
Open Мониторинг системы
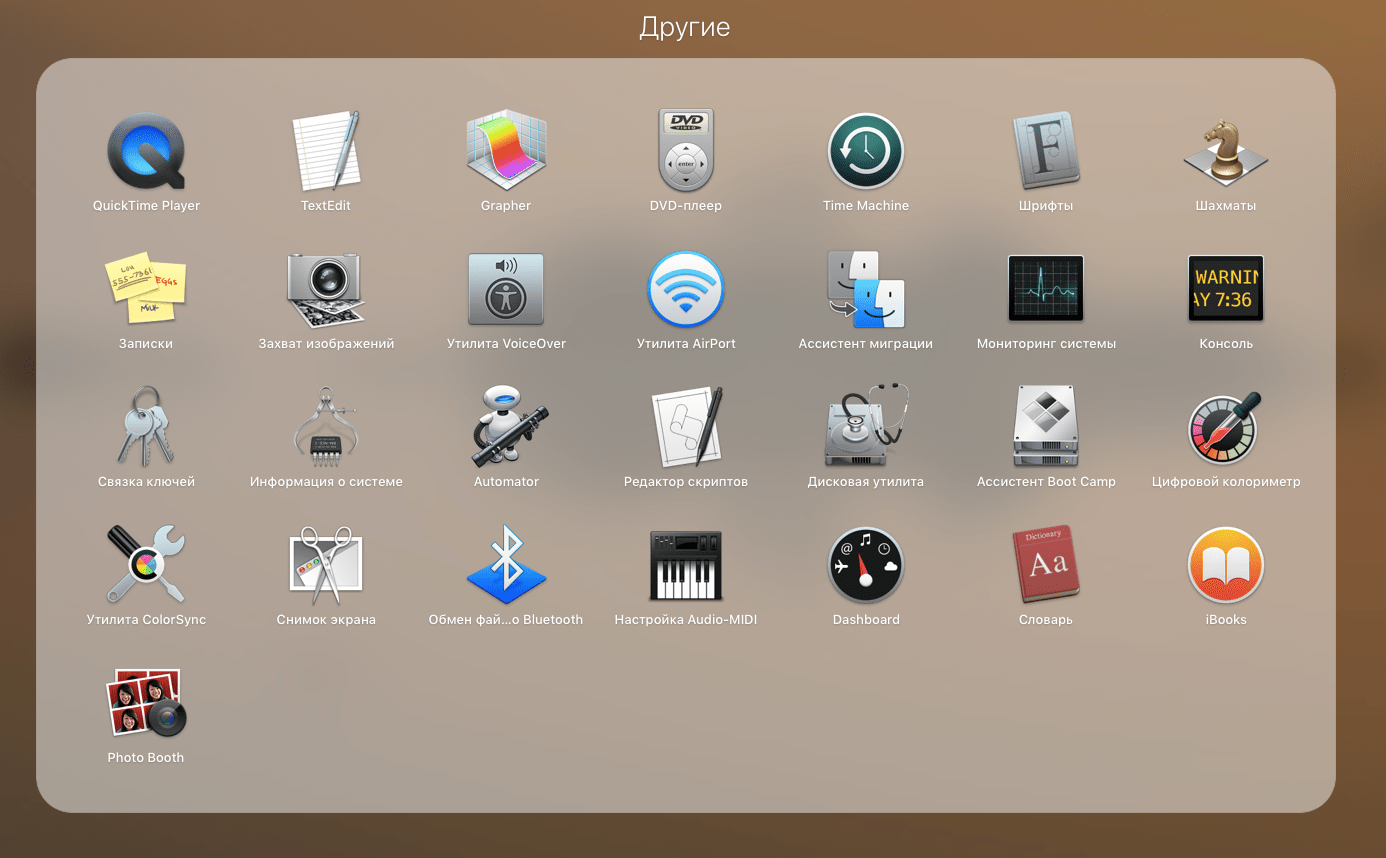pos(1046,289)
